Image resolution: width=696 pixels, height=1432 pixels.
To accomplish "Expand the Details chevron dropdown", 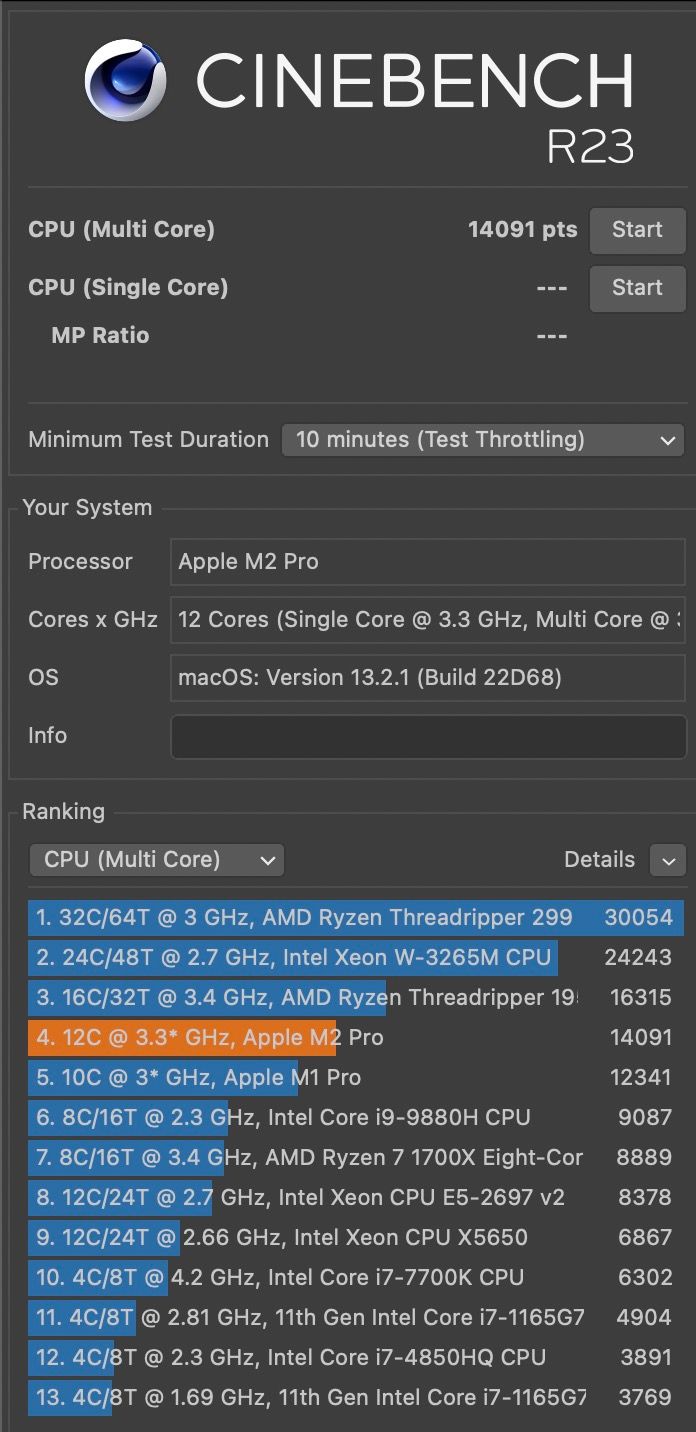I will pyautogui.click(x=667, y=860).
